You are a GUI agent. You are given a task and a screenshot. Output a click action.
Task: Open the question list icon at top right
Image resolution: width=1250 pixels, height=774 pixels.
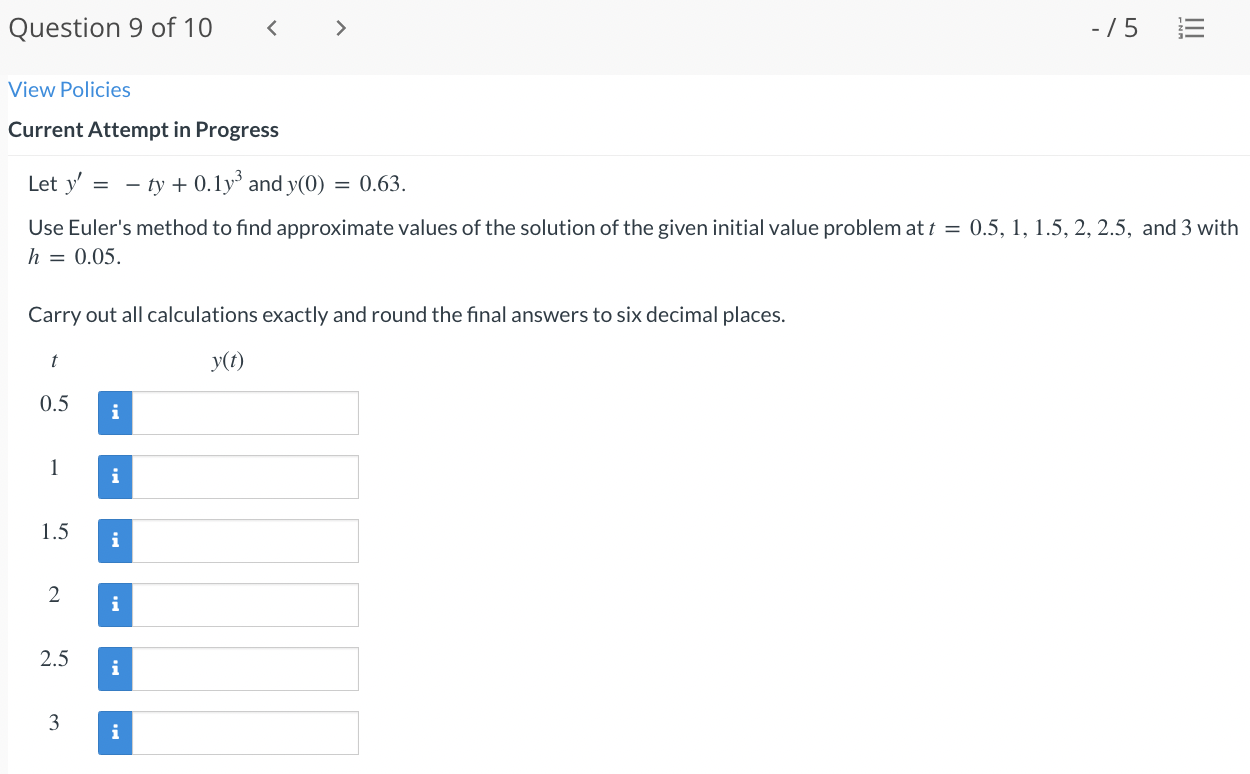(x=1191, y=28)
